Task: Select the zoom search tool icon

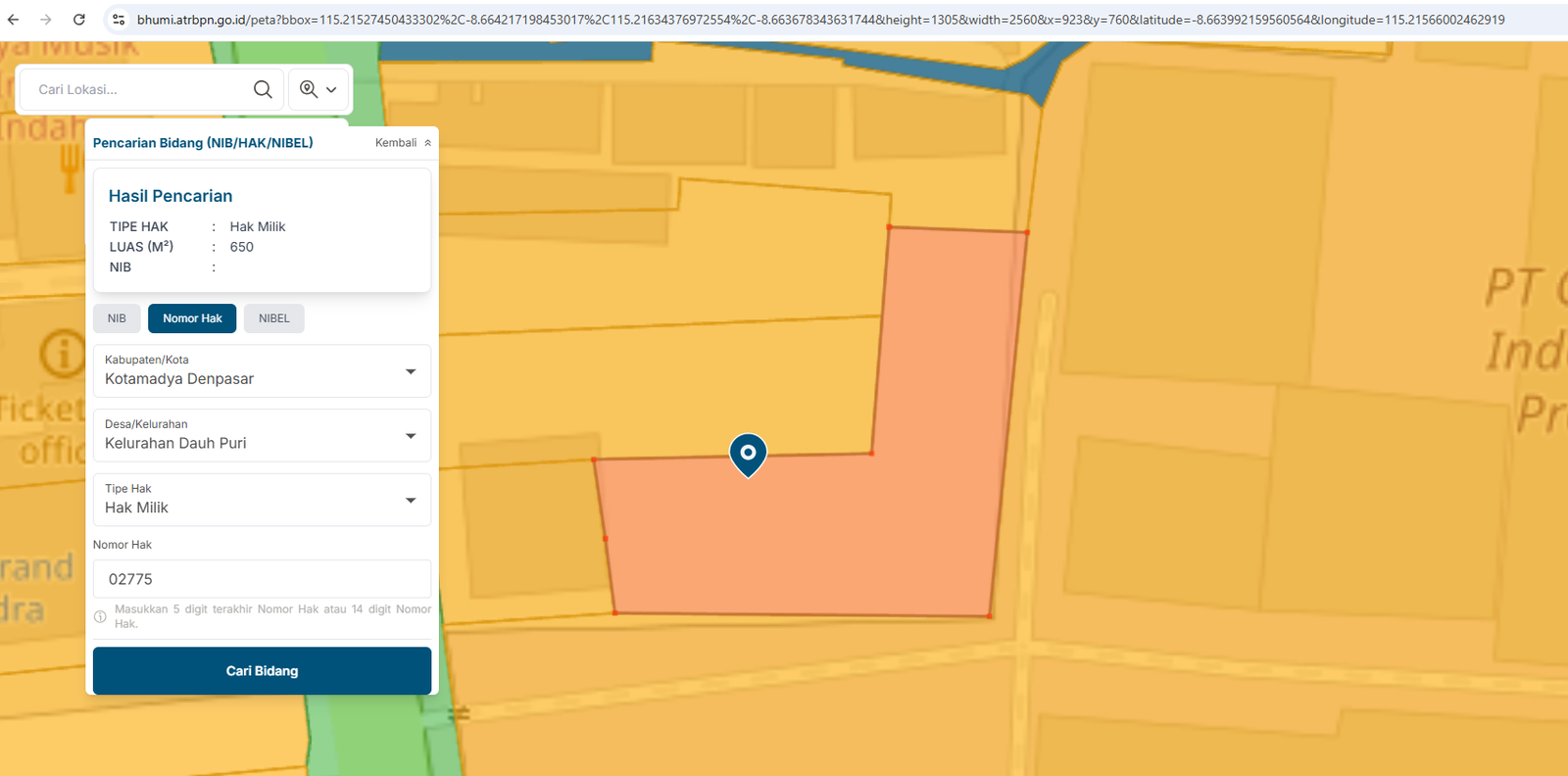Action: [309, 89]
